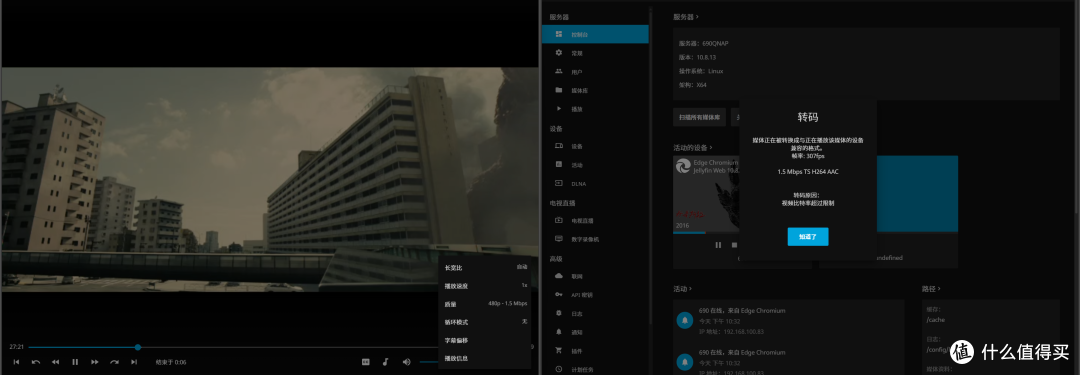This screenshot has width=1080, height=375.
Task: Click 服务器: 690QNAP text
Action: [x=703, y=43]
